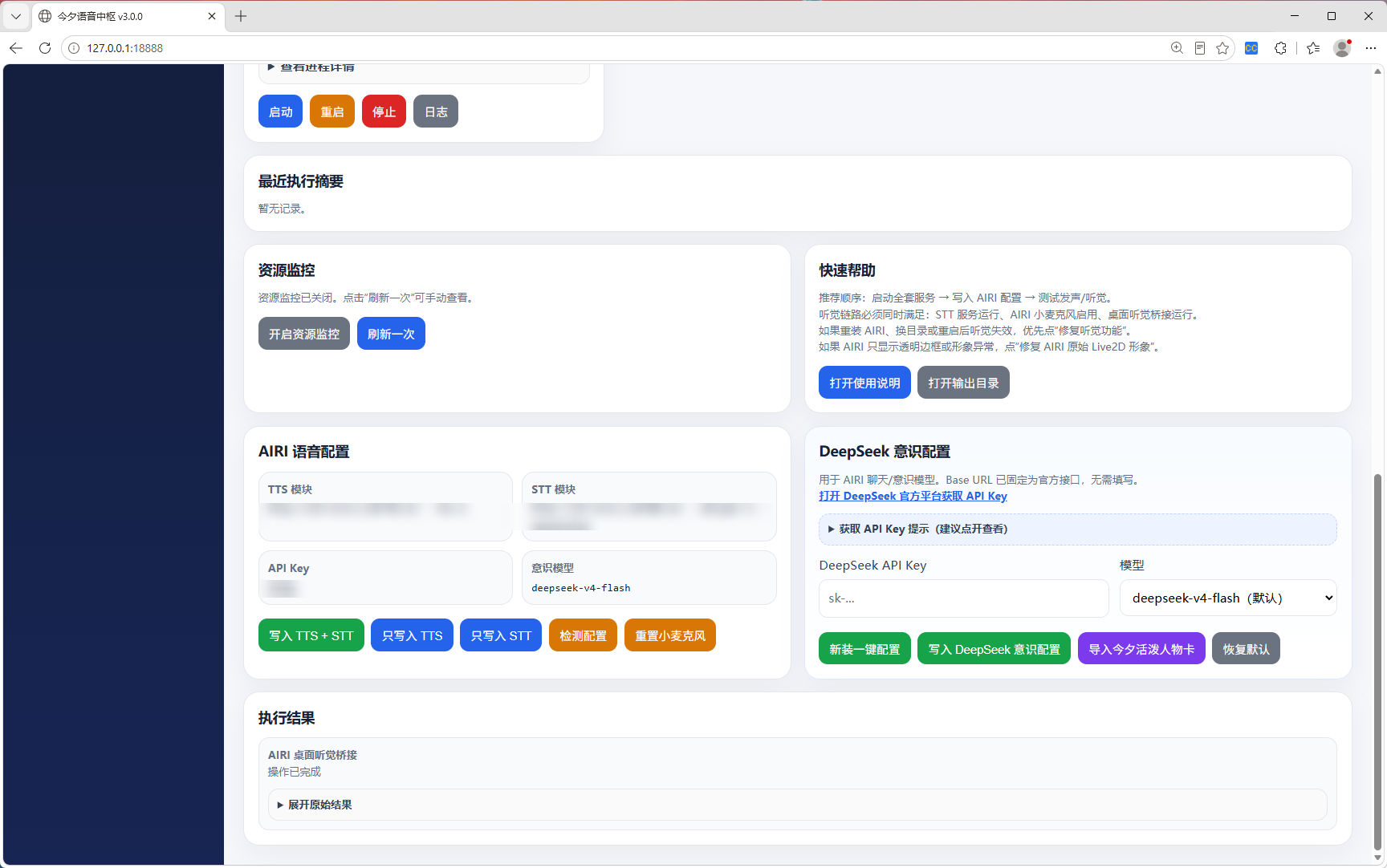Click the 最近执行摘要 heading
Viewport: 1387px width, 868px height.
pos(301,181)
